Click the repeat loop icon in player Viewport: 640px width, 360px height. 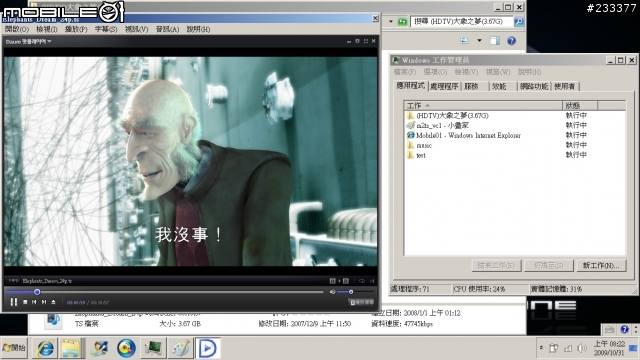click(x=362, y=281)
